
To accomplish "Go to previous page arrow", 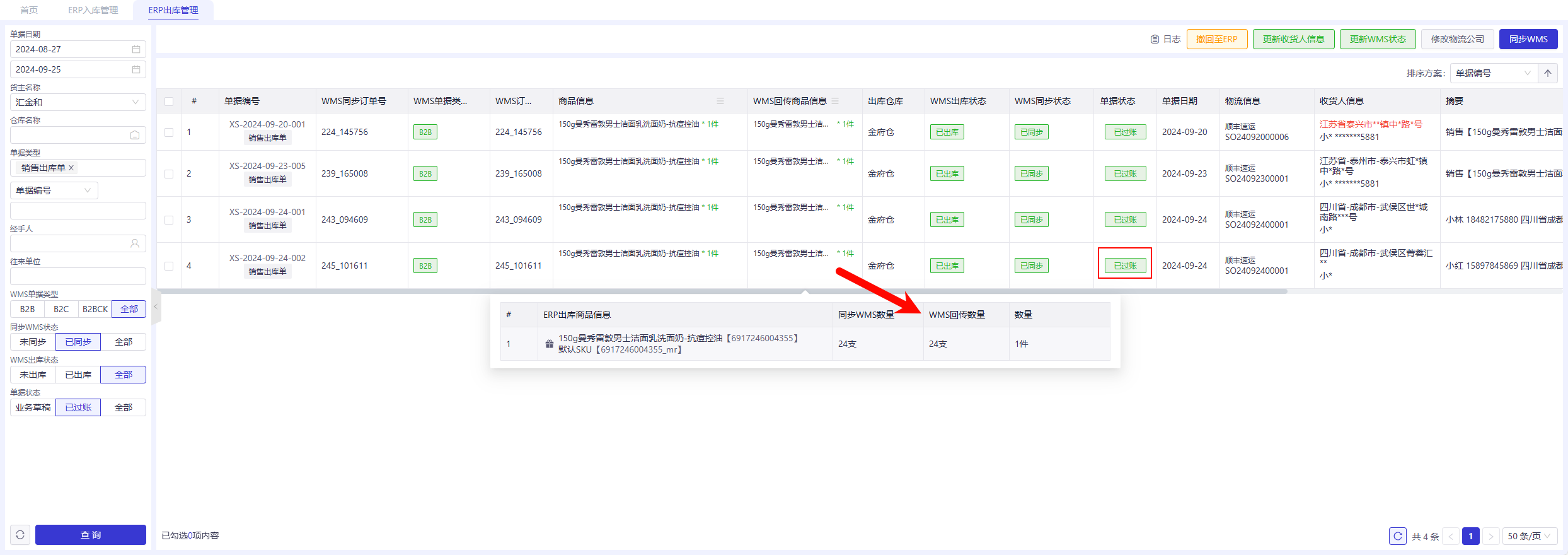I will point(1451,536).
